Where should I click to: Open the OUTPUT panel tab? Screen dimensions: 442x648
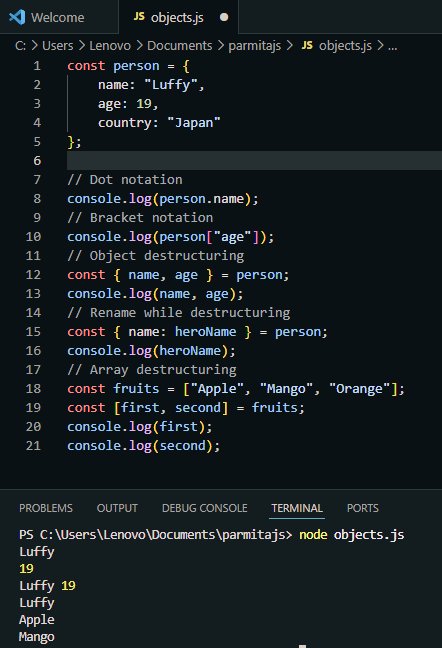[x=117, y=508]
